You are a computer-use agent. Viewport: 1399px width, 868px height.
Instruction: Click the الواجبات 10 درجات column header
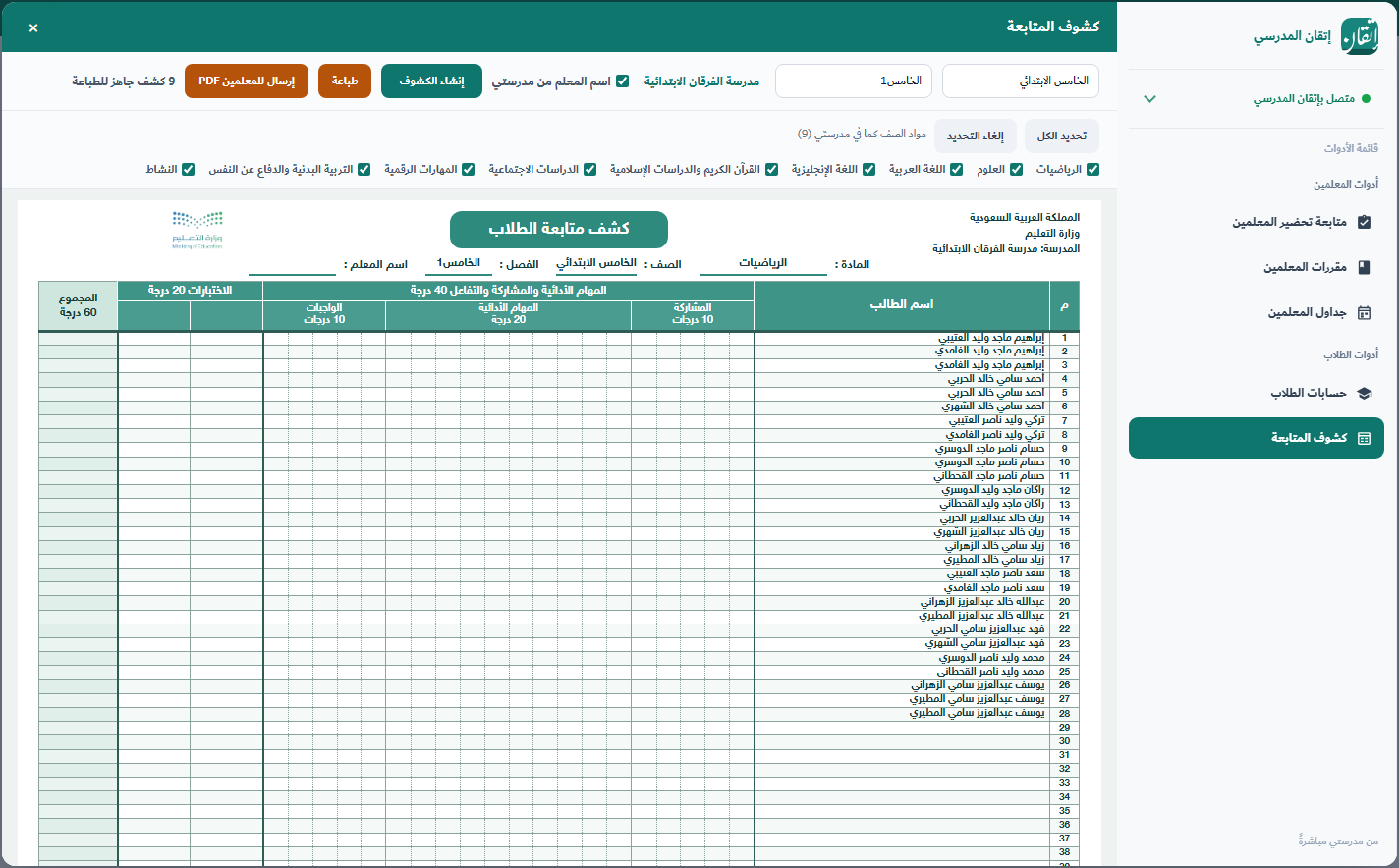click(x=324, y=314)
